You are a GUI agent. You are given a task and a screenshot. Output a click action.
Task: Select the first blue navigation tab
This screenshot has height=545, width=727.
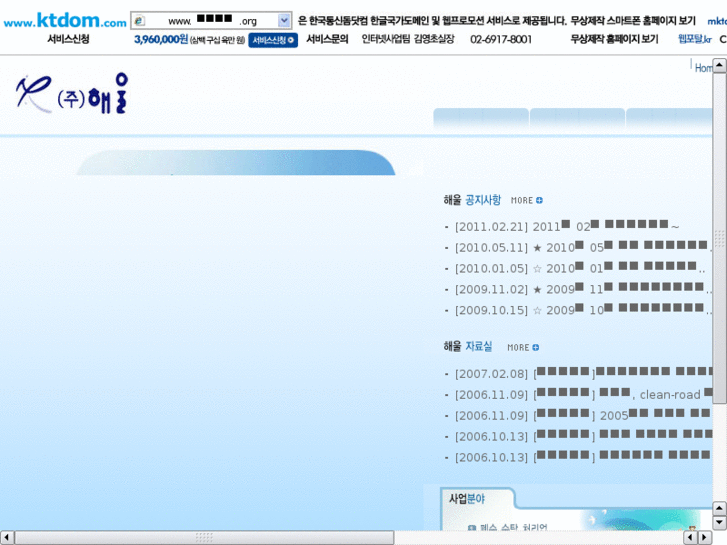(481, 118)
